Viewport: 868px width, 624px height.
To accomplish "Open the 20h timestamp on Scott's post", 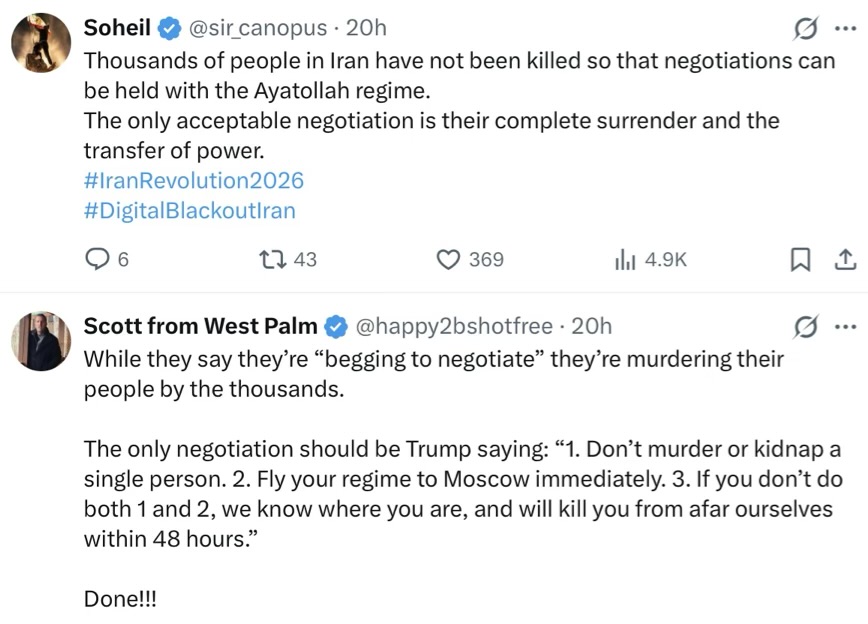I will (x=592, y=326).
